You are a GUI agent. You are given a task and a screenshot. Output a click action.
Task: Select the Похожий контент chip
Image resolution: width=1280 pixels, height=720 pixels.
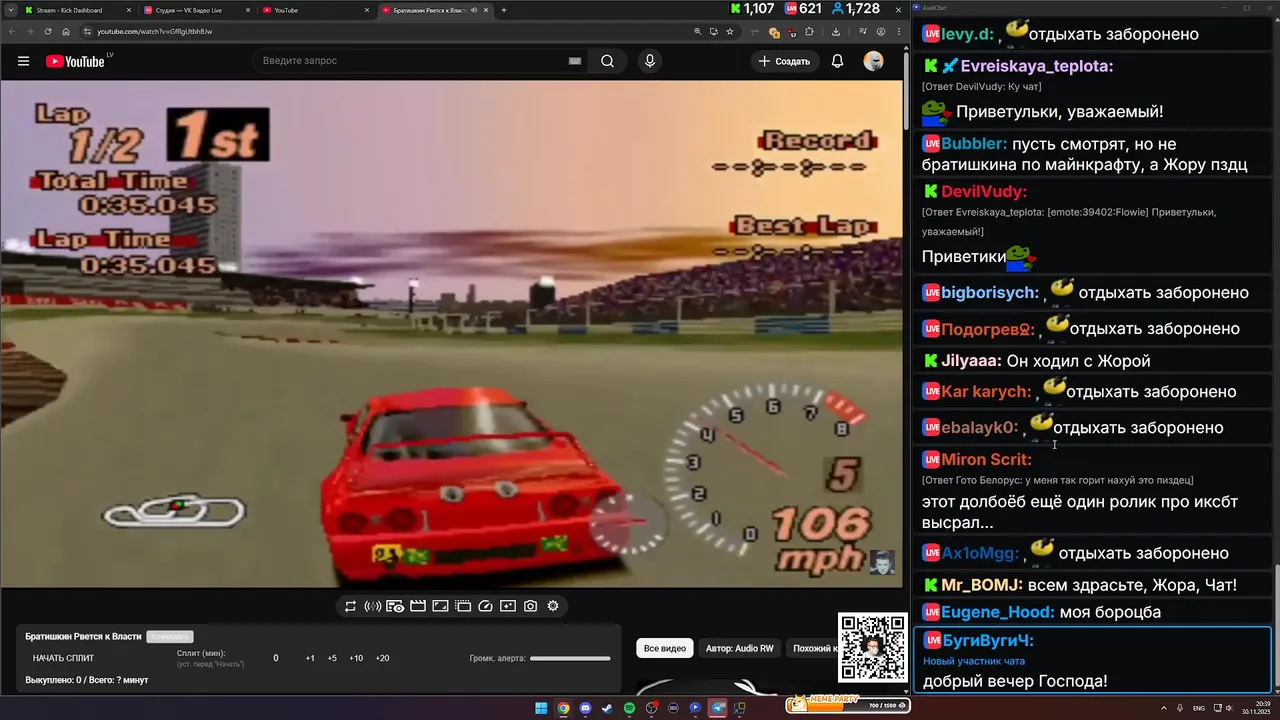[x=811, y=648]
